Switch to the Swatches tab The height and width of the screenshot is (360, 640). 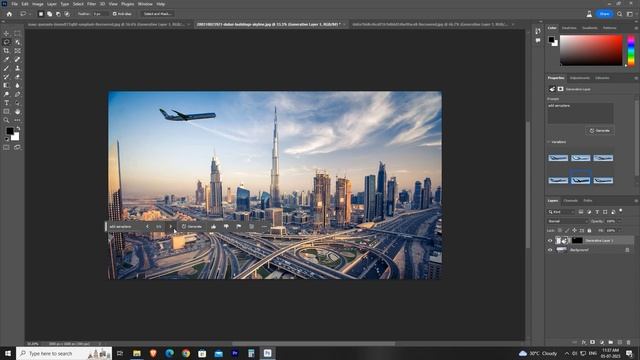(569, 28)
